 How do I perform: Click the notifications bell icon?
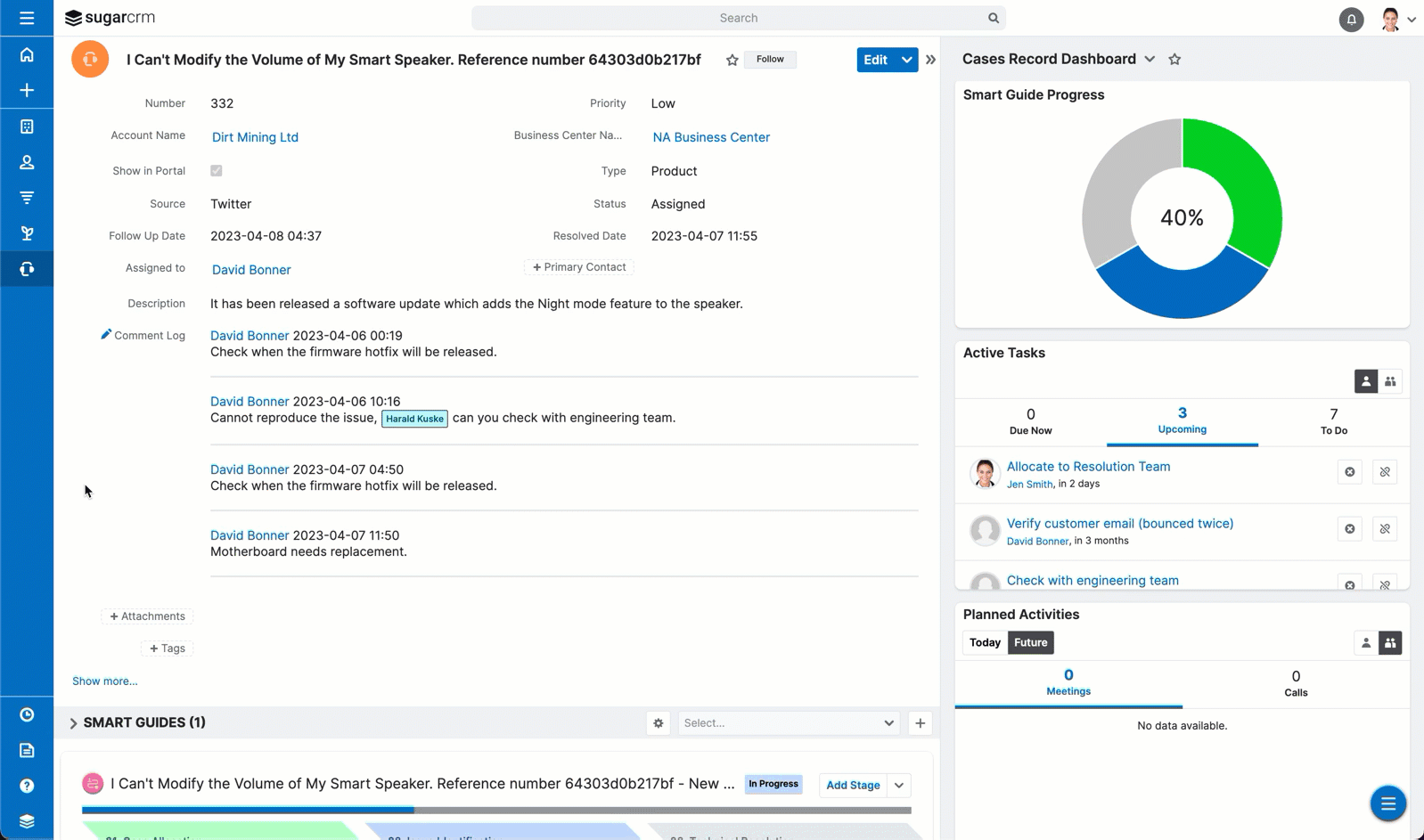pyautogui.click(x=1351, y=19)
